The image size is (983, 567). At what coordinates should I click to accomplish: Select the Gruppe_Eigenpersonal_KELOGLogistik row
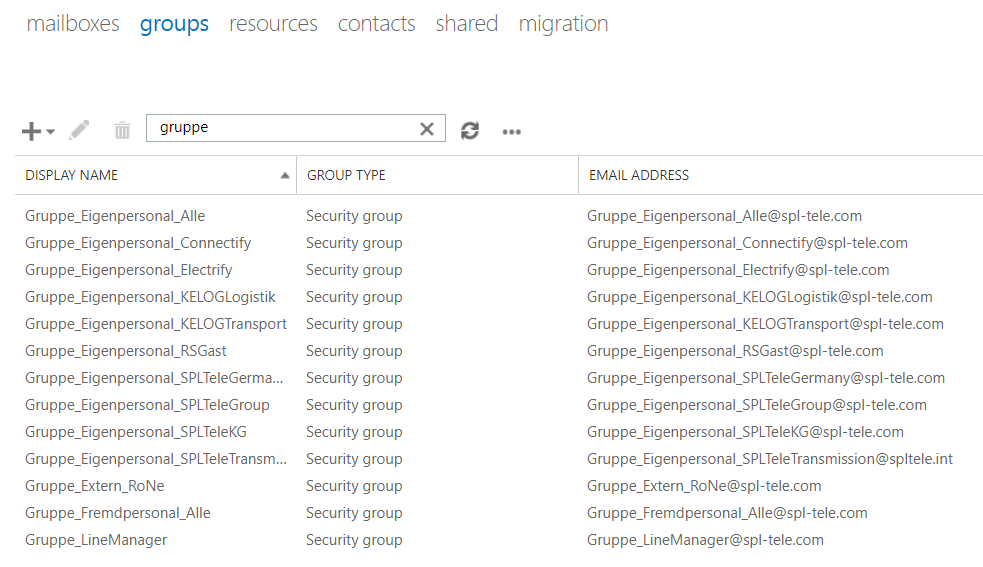click(x=499, y=297)
